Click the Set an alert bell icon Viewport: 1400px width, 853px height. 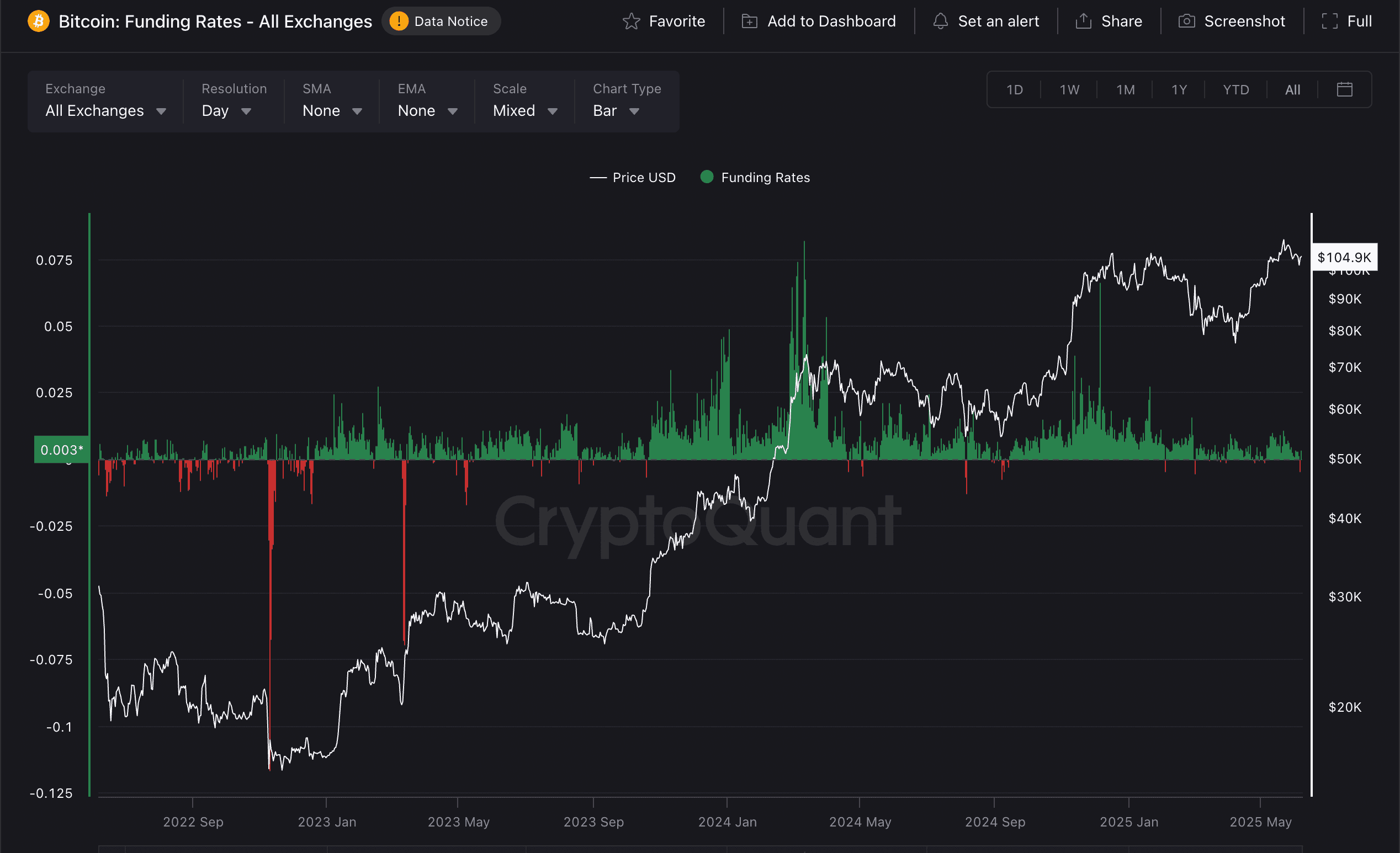(x=940, y=22)
